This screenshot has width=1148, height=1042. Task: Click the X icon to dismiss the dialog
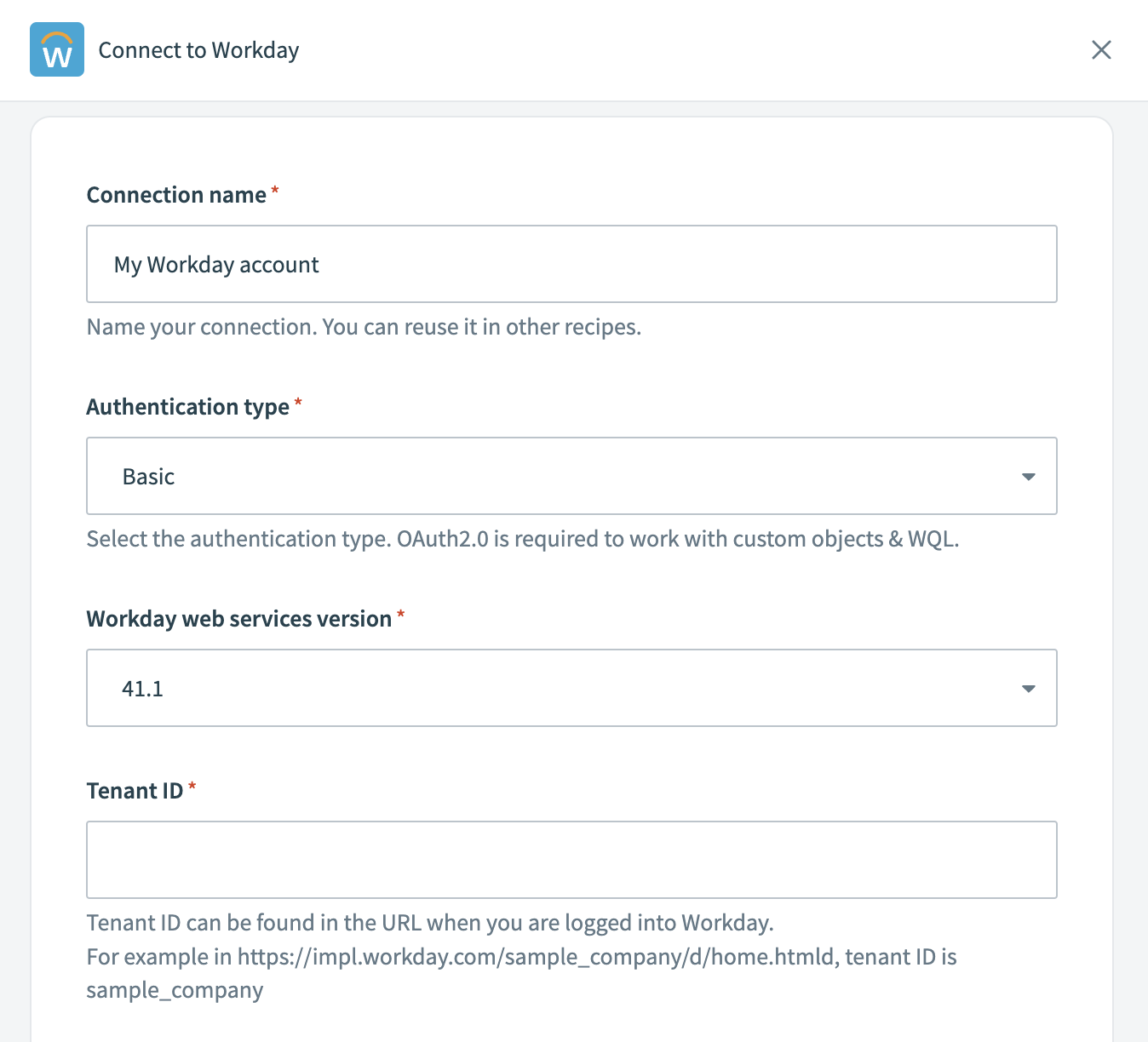point(1101,49)
